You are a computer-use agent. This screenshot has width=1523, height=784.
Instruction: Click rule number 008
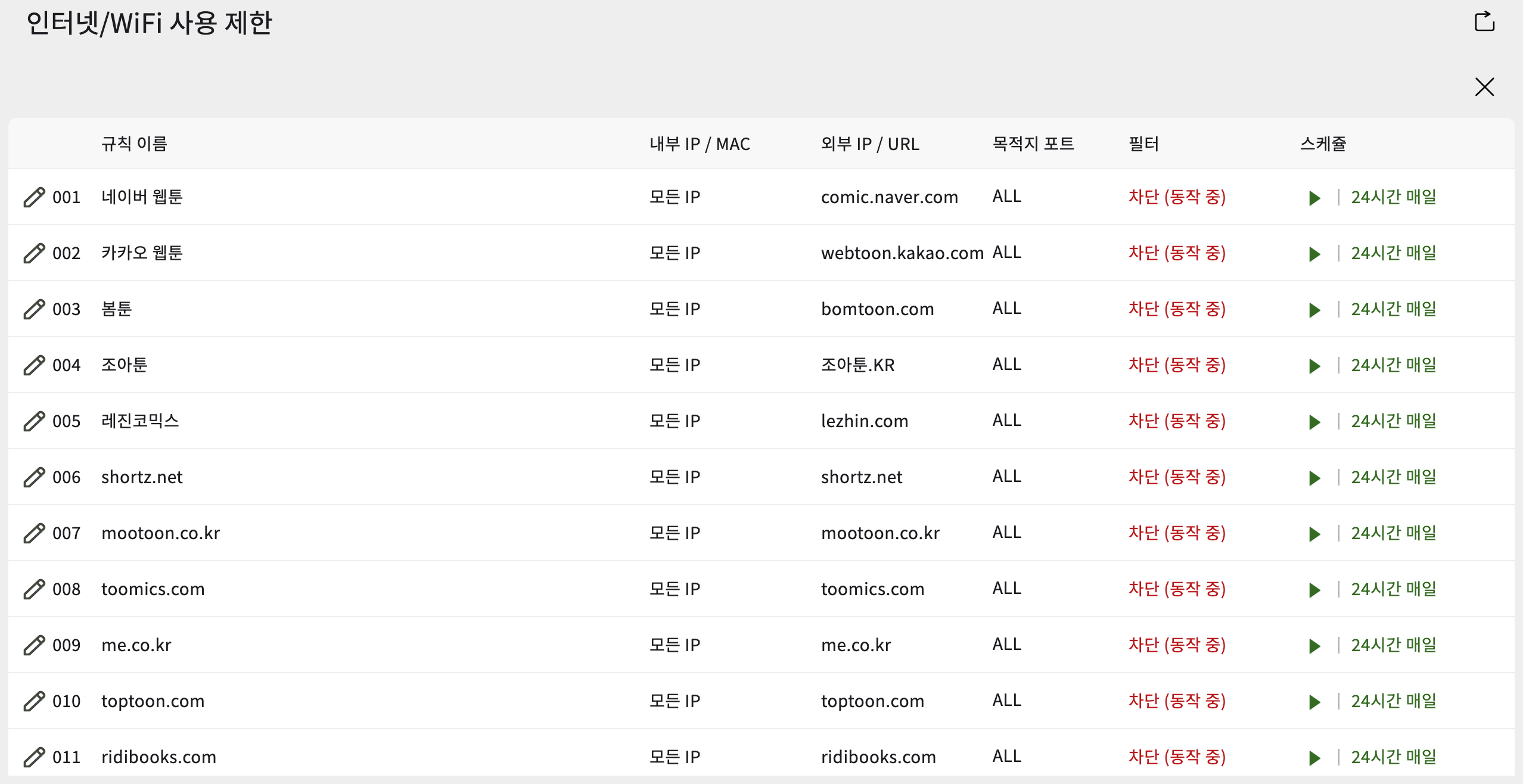(x=66, y=589)
